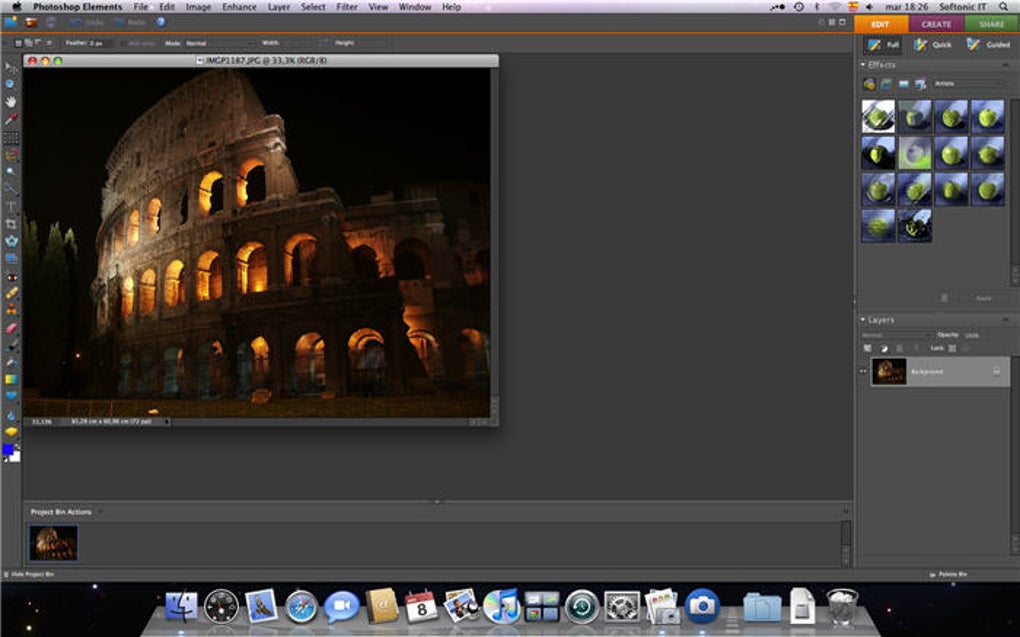Select the Sponge tool
Image resolution: width=1020 pixels, height=637 pixels.
[x=11, y=431]
